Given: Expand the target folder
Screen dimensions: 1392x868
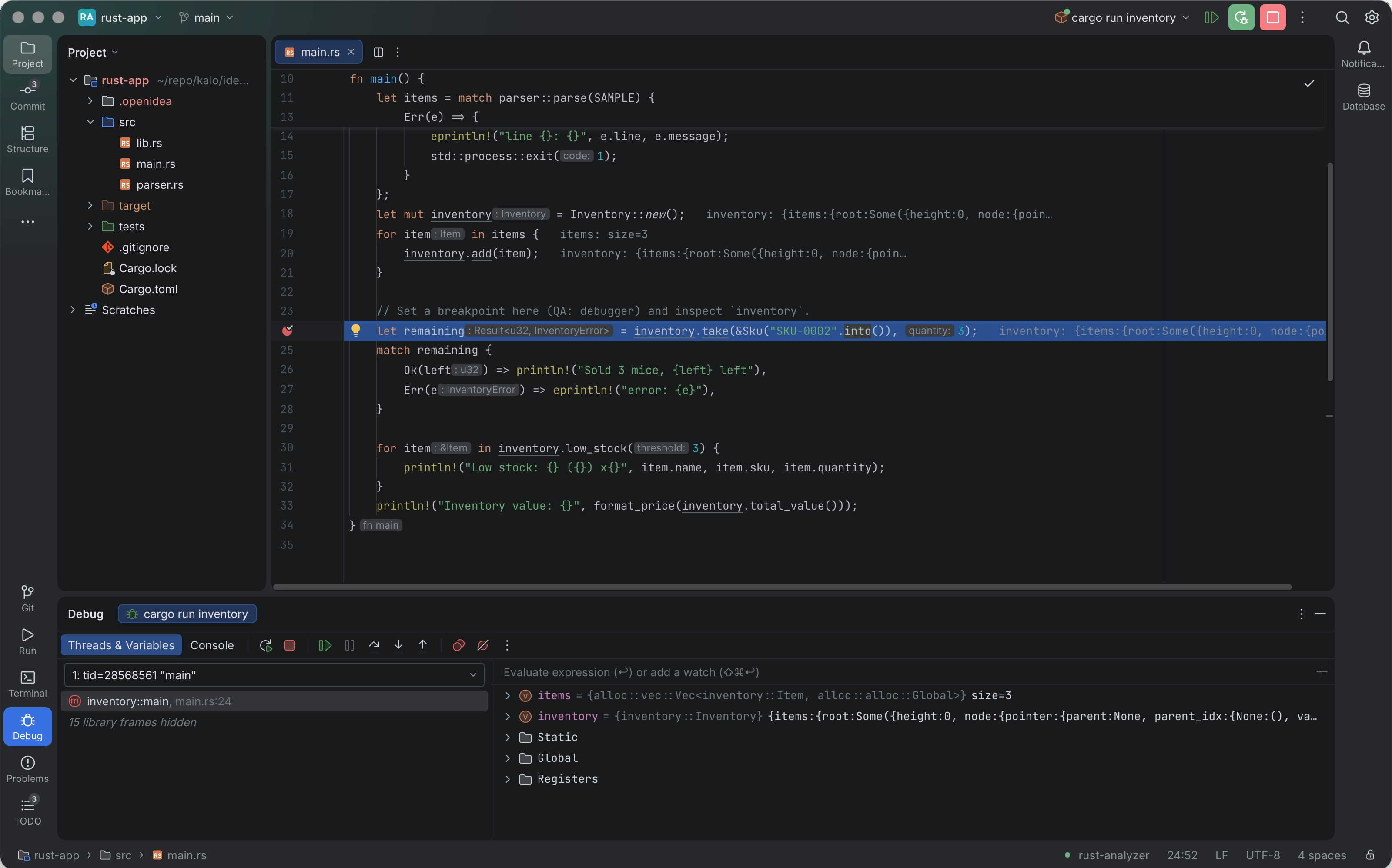Looking at the screenshot, I should (x=90, y=205).
